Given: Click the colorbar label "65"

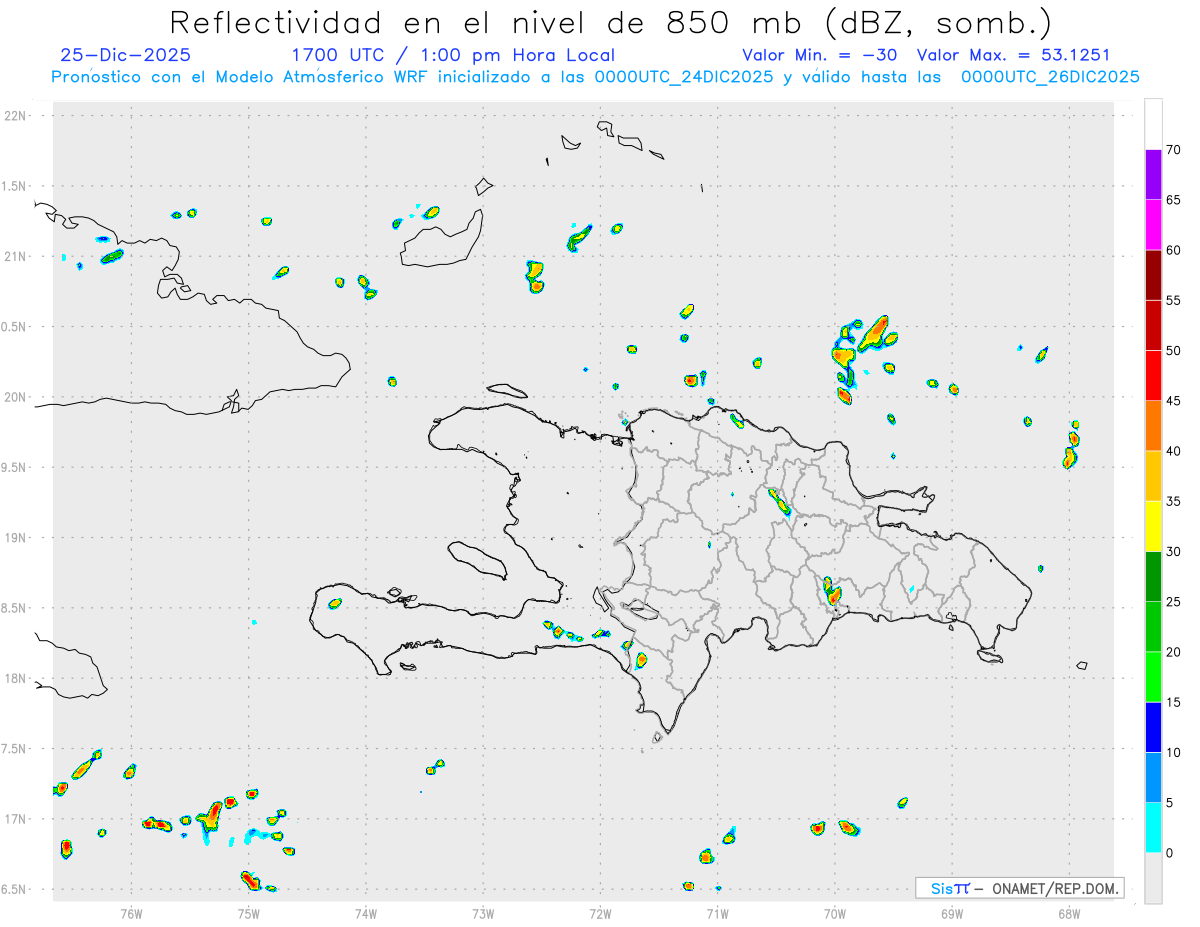Looking at the screenshot, I should (1173, 200).
